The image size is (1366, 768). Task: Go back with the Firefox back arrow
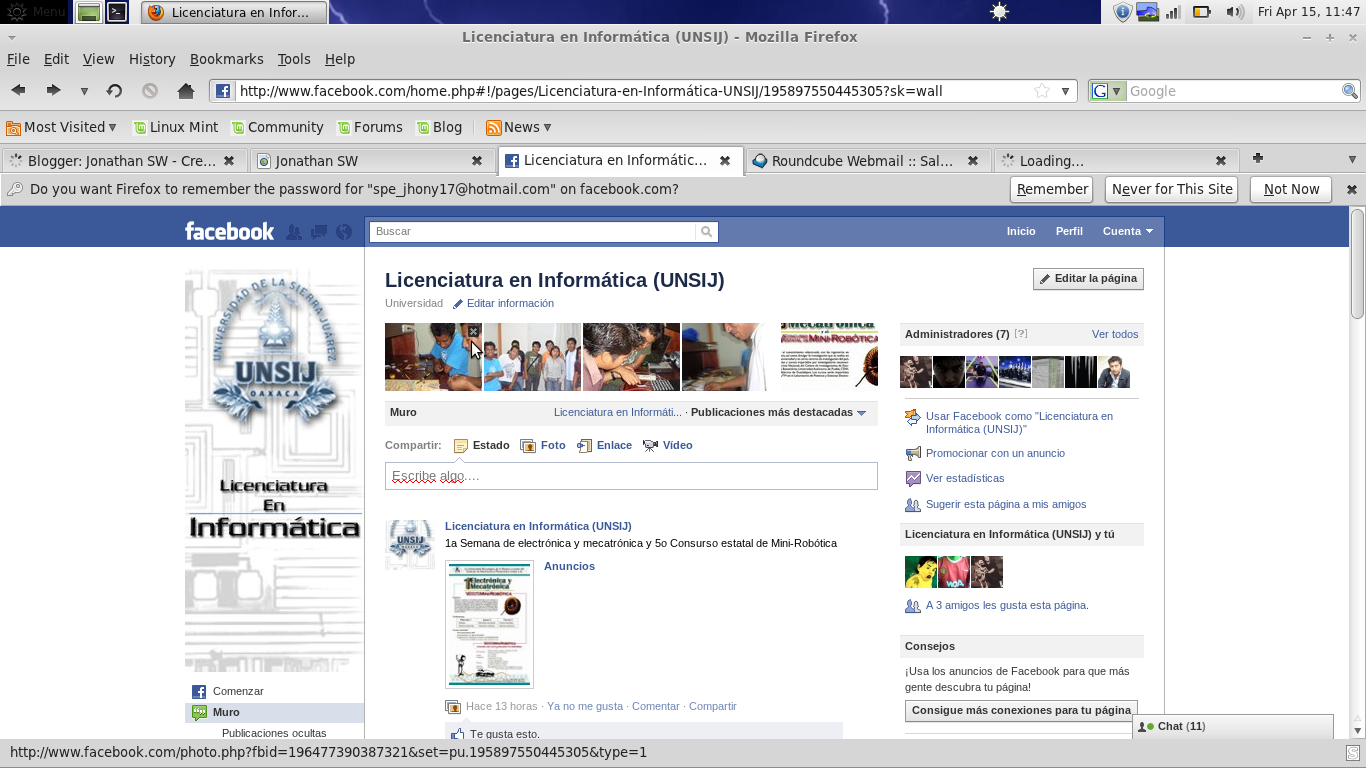(x=18, y=90)
